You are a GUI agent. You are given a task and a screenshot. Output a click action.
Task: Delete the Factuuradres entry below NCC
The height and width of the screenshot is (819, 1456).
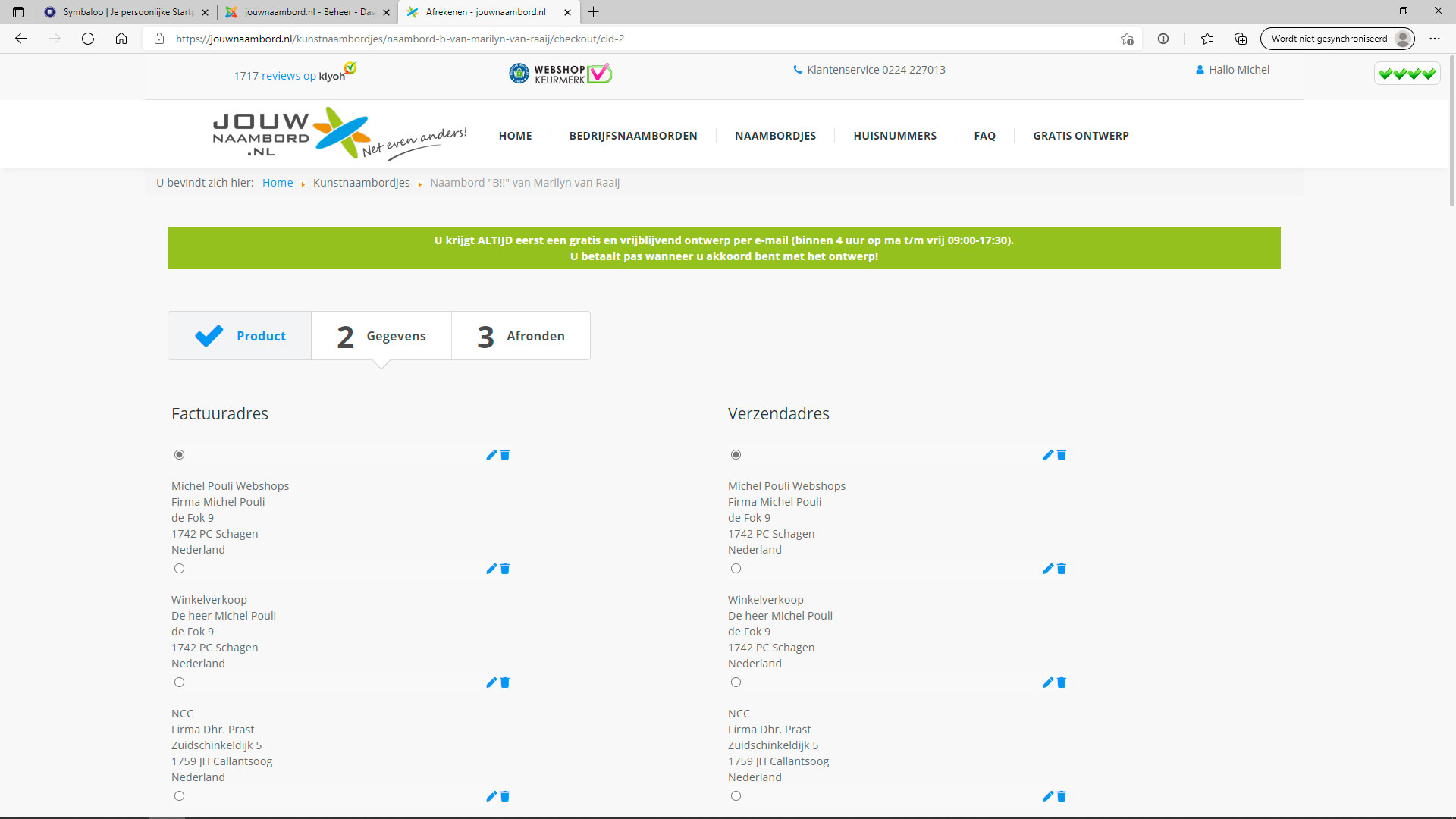pos(505,796)
